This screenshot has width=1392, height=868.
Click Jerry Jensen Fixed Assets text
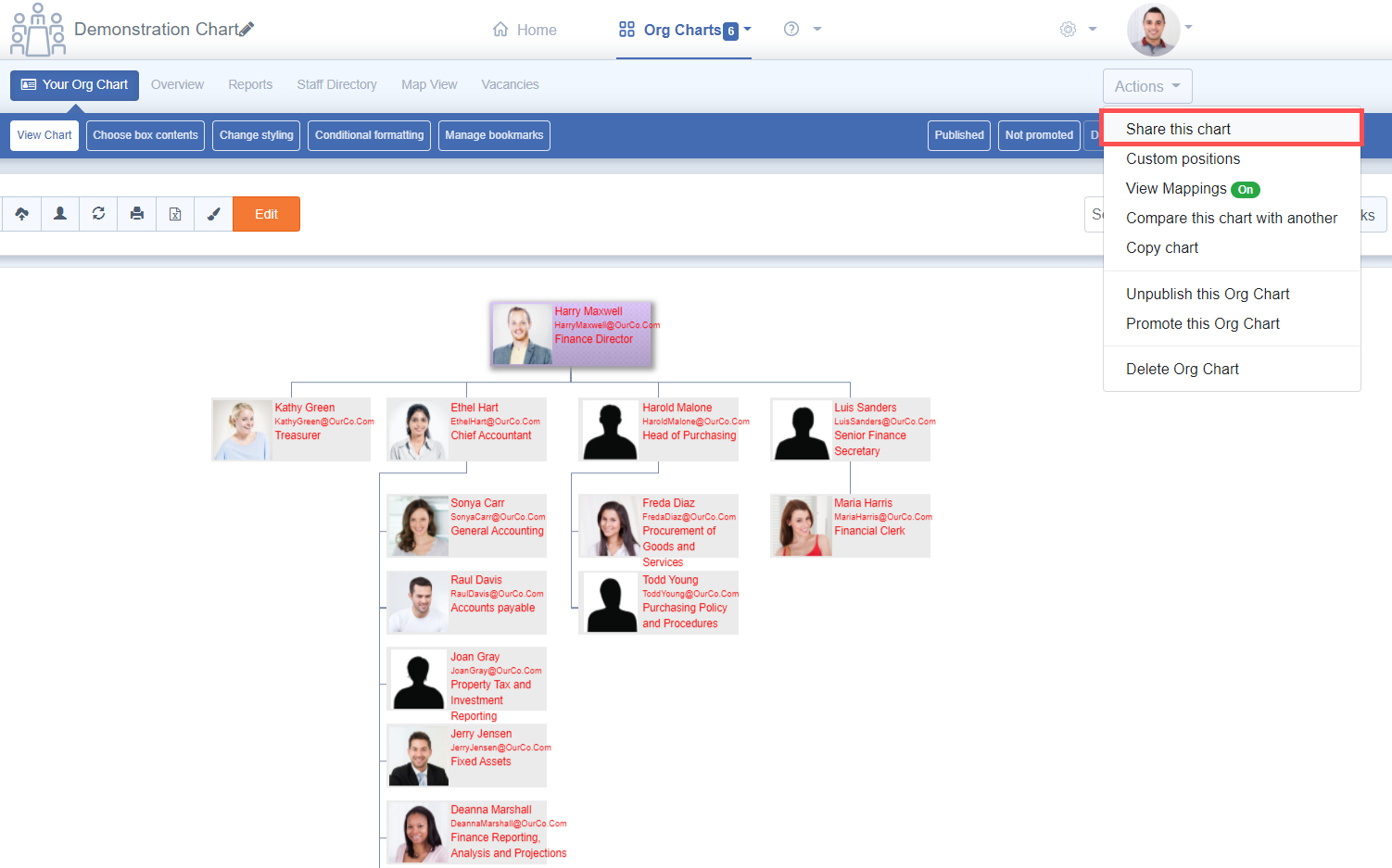(480, 761)
